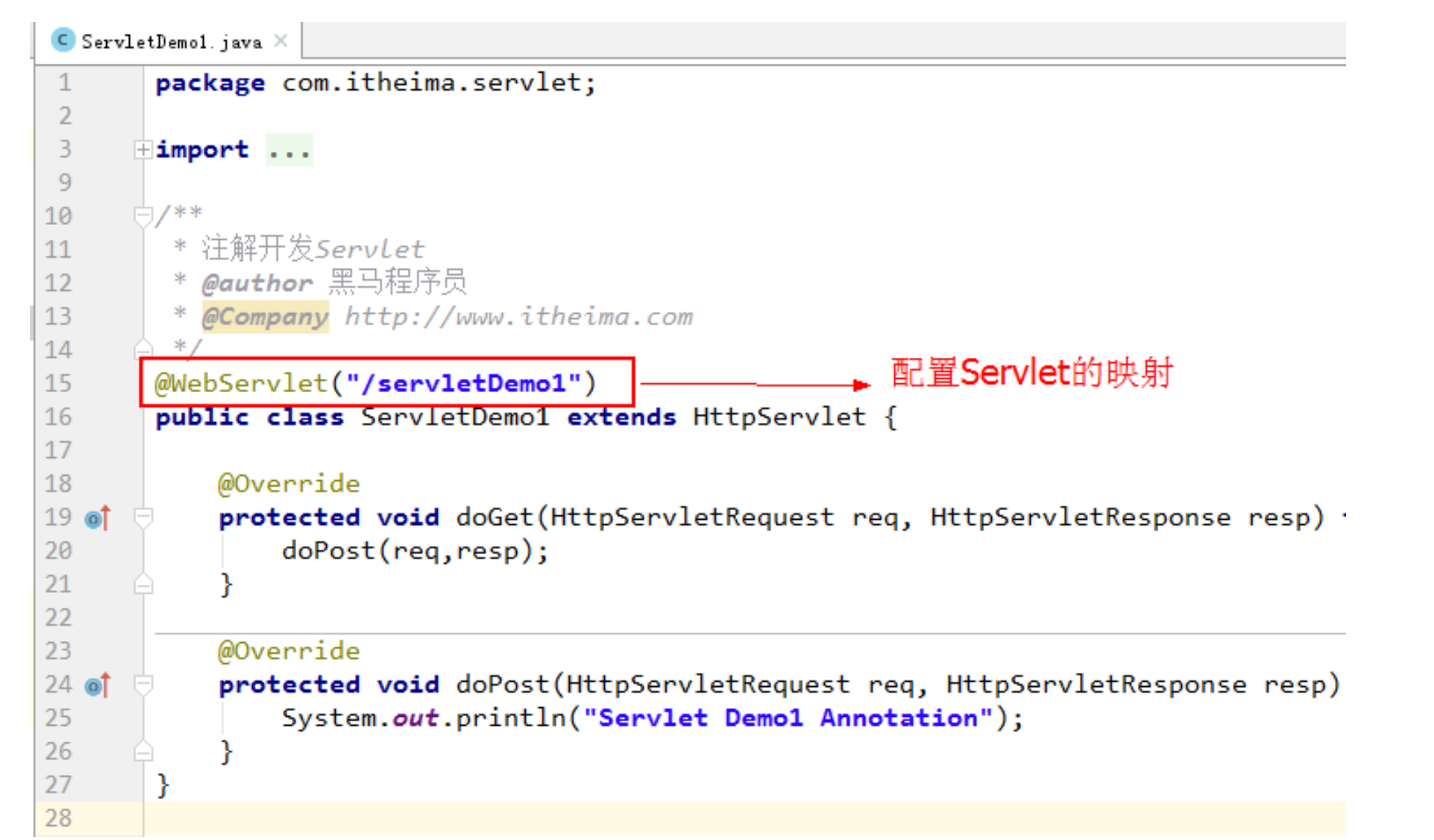Click the Java class icon on the ServletDemo1.java tab

[x=62, y=40]
